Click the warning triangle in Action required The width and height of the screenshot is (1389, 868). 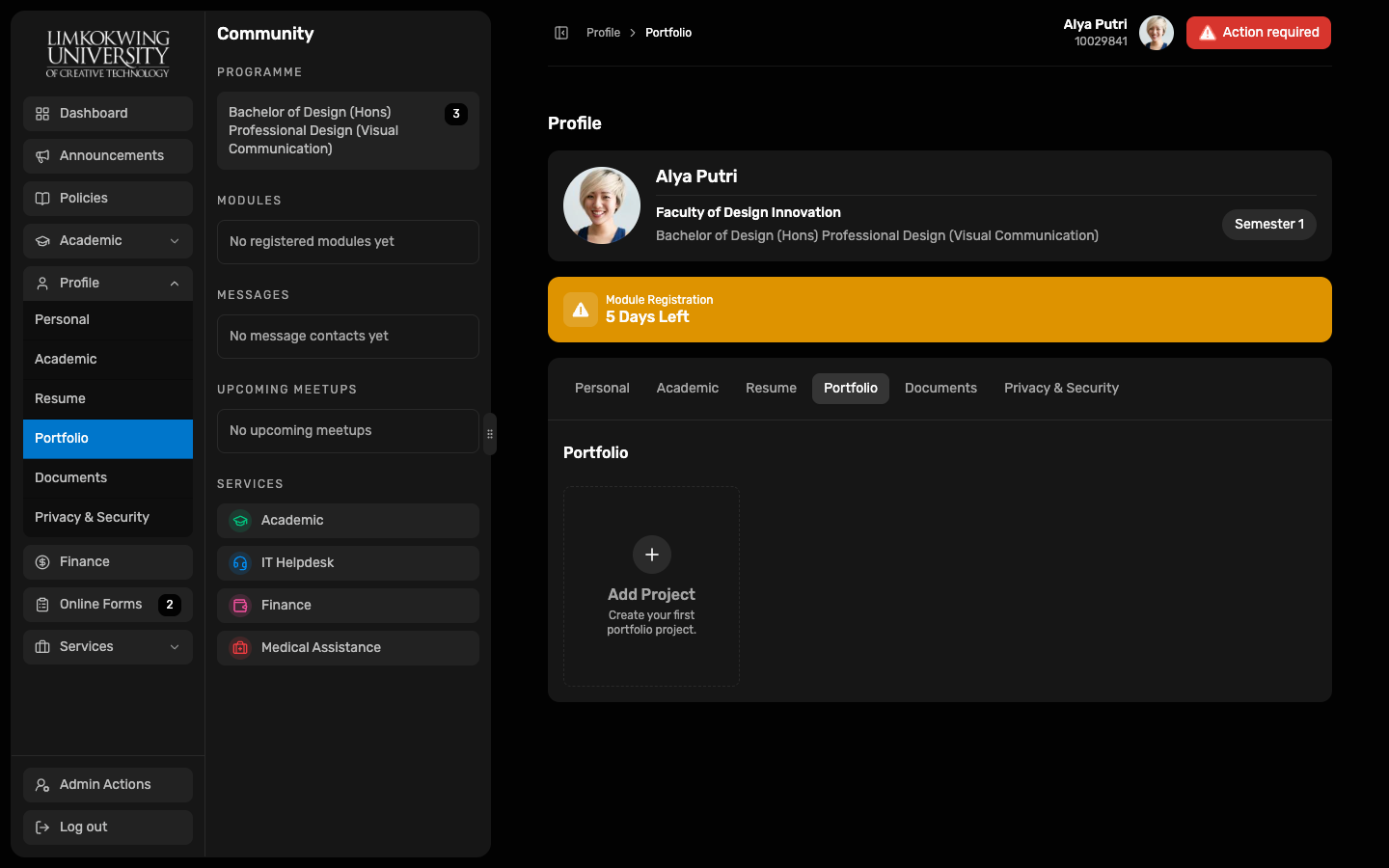(1208, 33)
